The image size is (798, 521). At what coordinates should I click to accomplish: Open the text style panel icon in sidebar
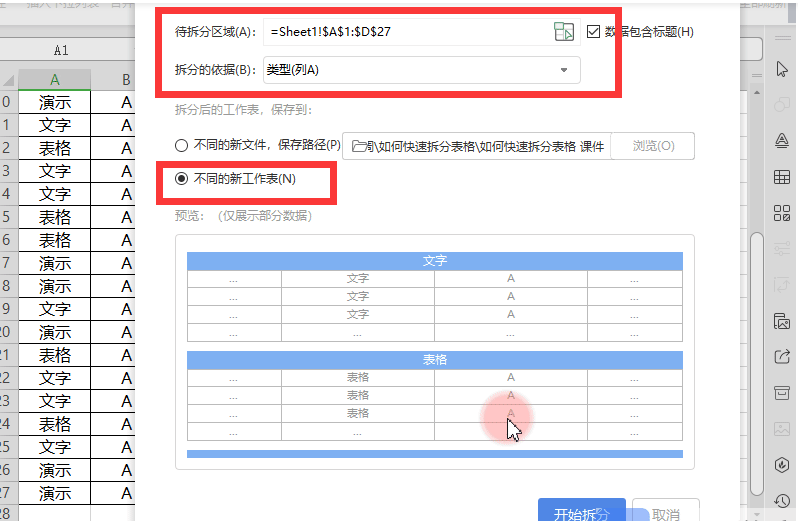(782, 140)
